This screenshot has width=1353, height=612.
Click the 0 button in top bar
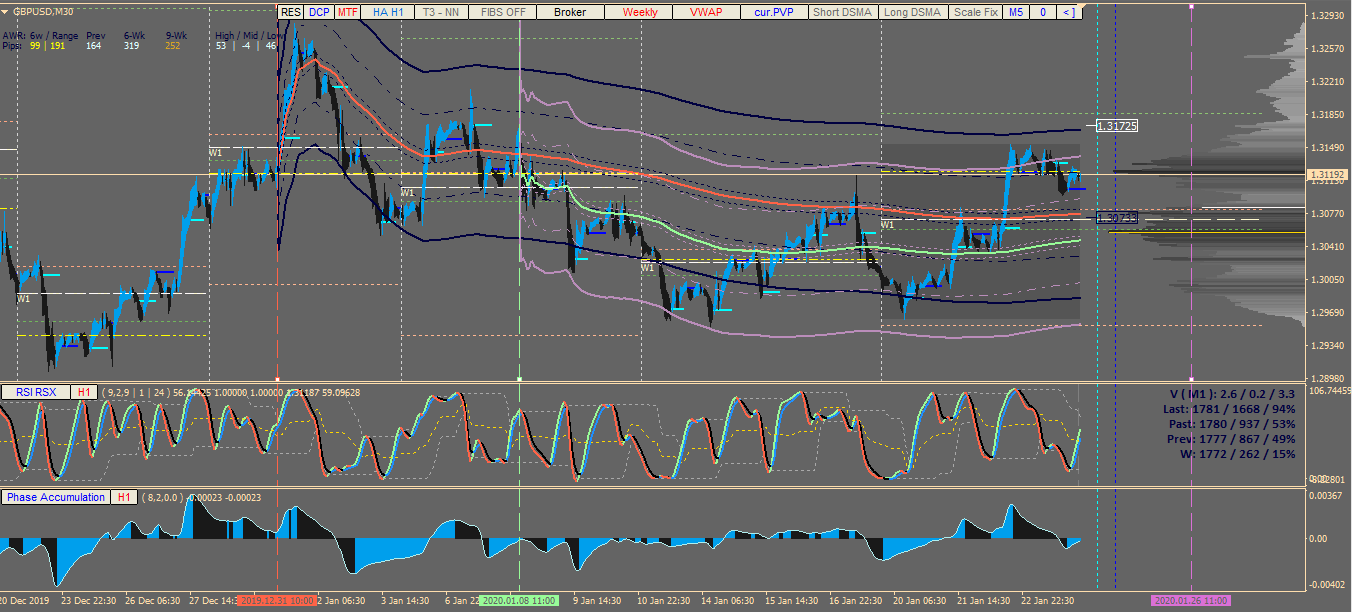pos(1043,12)
